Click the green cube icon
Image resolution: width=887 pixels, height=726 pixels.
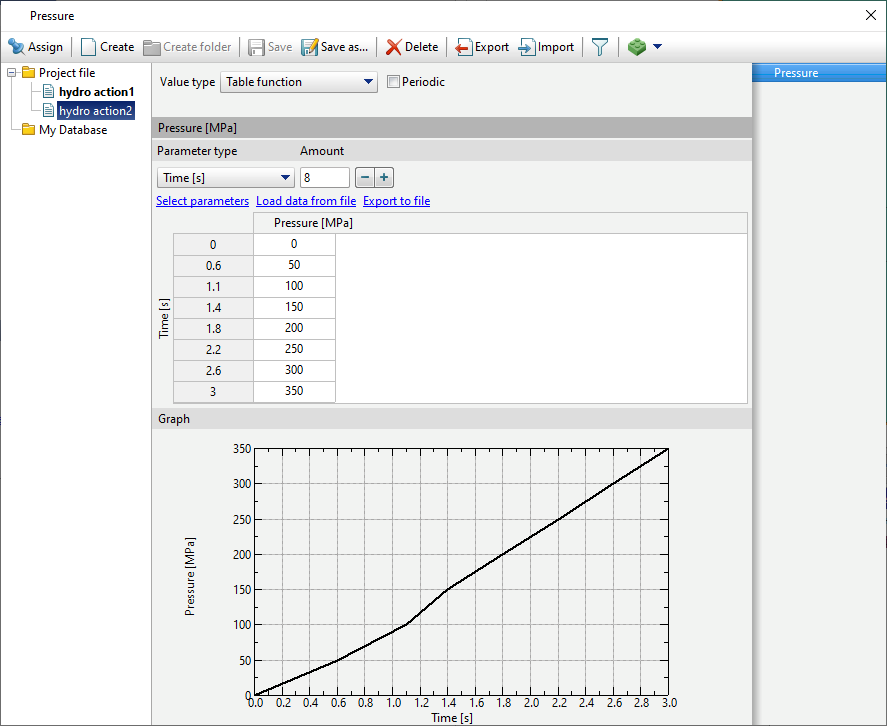[636, 47]
